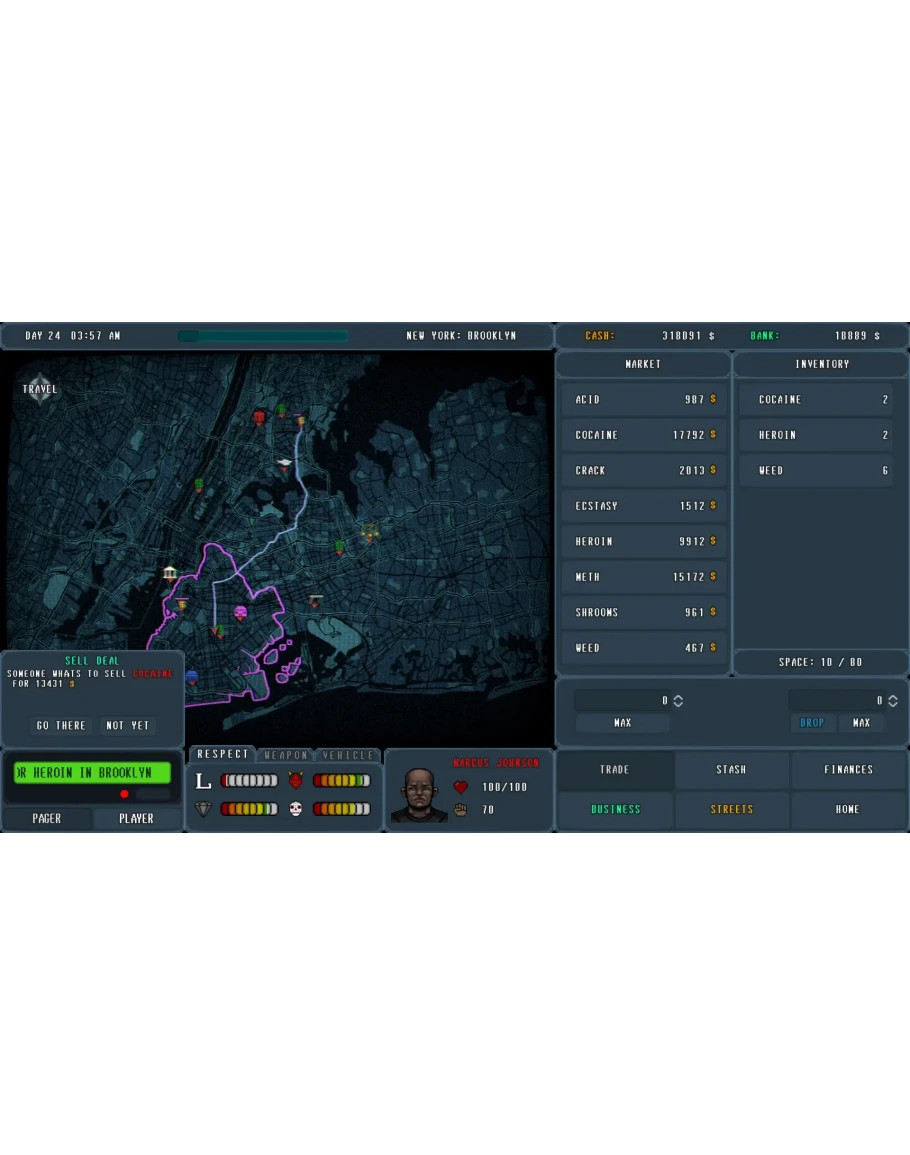910x1155 pixels.
Task: Open the Weapon tab
Action: point(286,755)
